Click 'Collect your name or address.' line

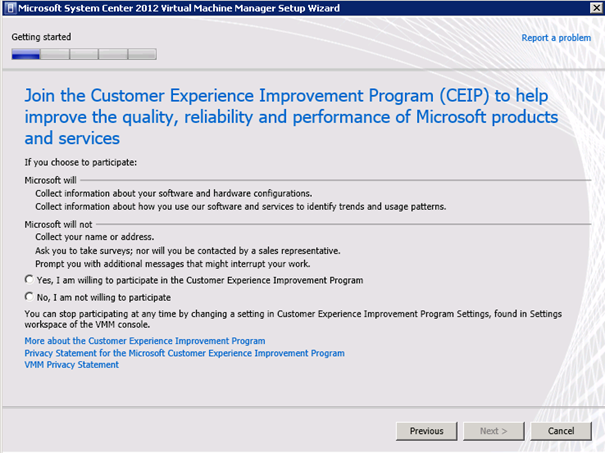[95, 237]
